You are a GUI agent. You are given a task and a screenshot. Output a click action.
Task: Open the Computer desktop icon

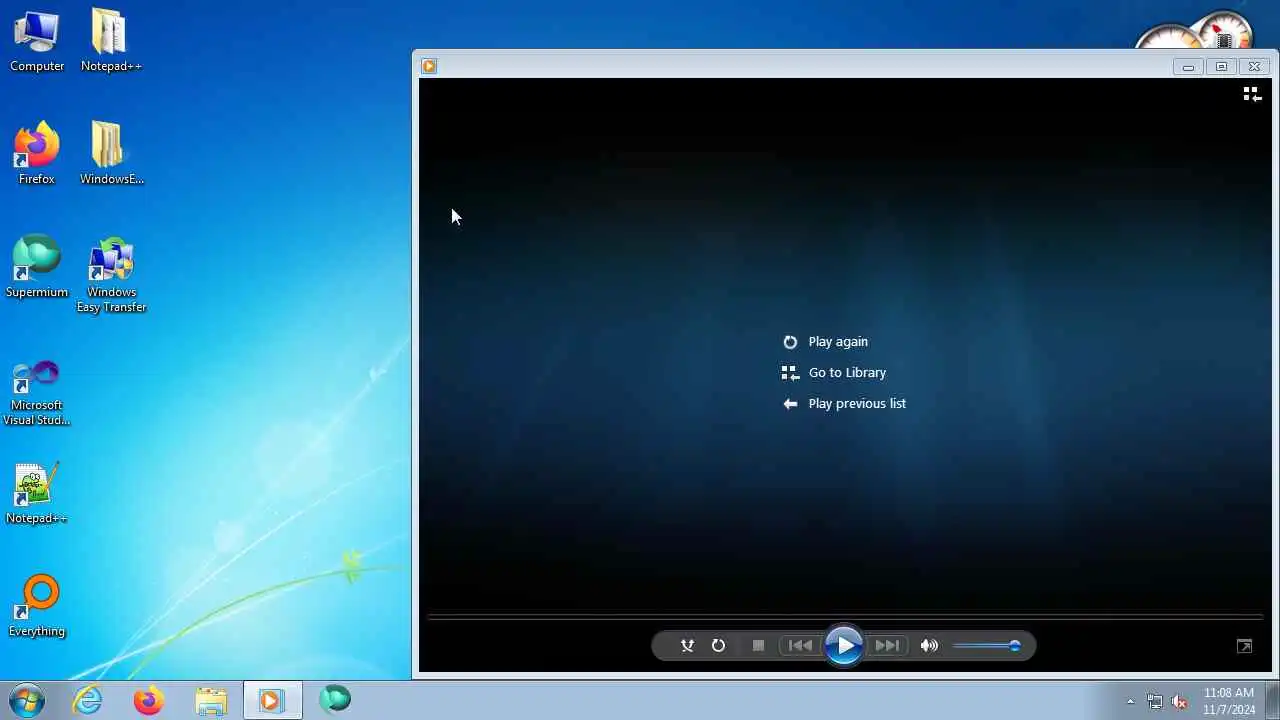click(x=37, y=41)
